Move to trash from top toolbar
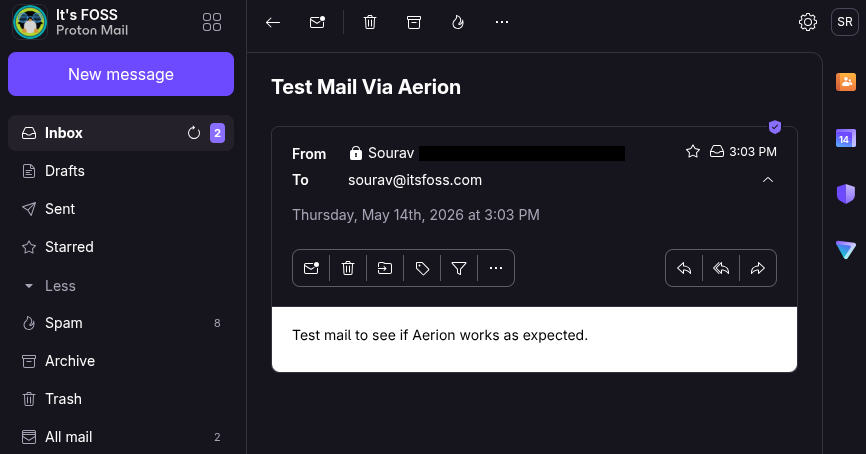Screen dimensions: 866x454 point(370,22)
